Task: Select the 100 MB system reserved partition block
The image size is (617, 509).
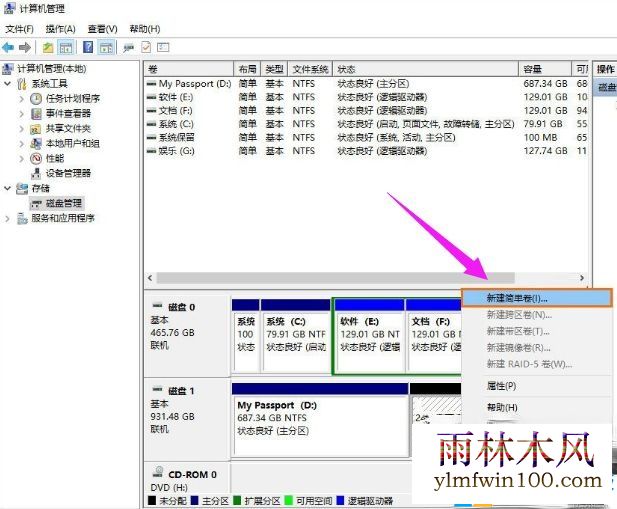Action: pyautogui.click(x=246, y=335)
